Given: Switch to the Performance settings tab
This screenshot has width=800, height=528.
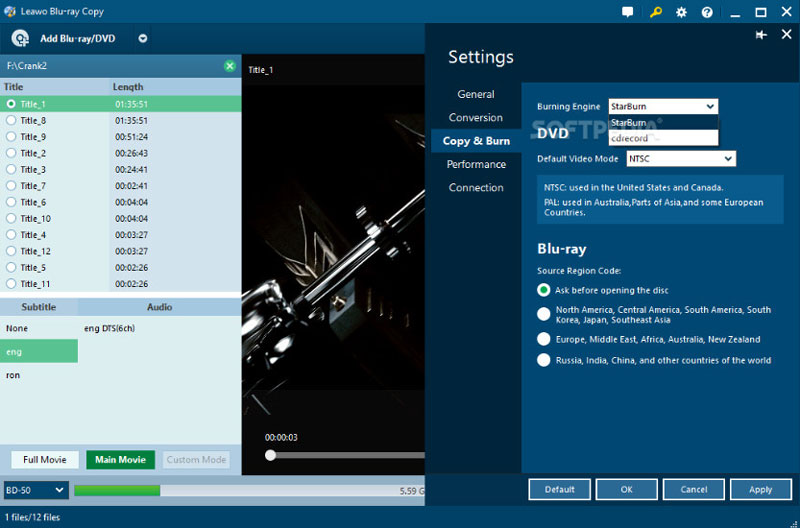Looking at the screenshot, I should pos(476,164).
